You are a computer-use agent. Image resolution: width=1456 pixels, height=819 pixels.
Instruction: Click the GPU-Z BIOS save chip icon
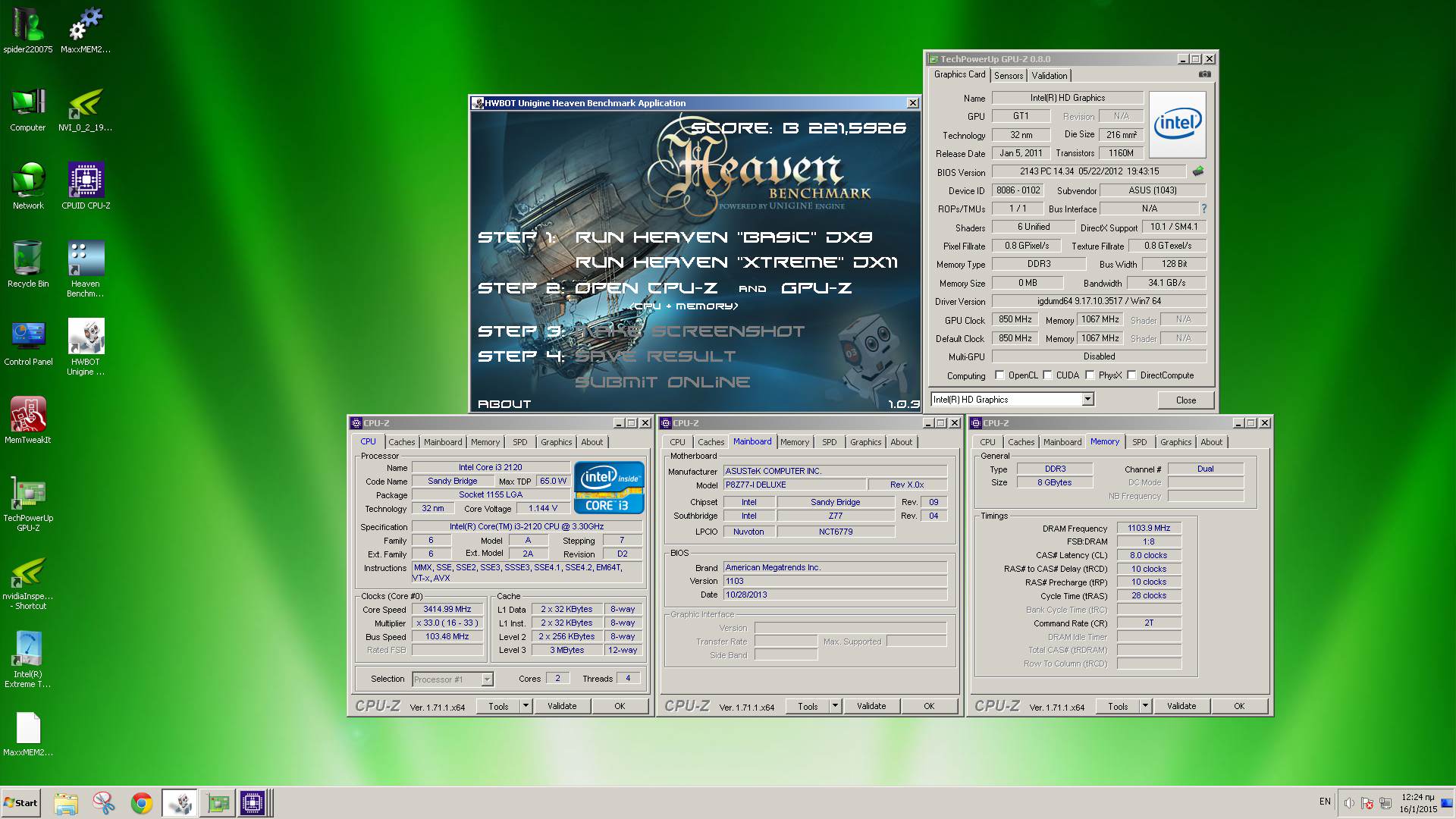(1198, 171)
